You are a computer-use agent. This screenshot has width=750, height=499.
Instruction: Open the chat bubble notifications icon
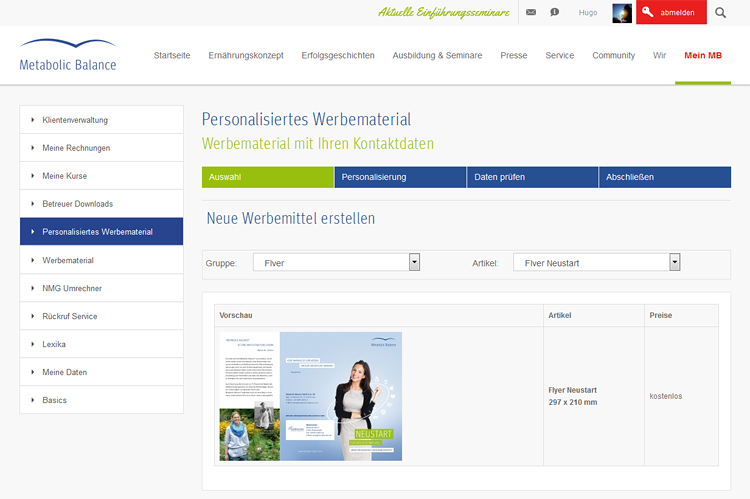point(554,12)
